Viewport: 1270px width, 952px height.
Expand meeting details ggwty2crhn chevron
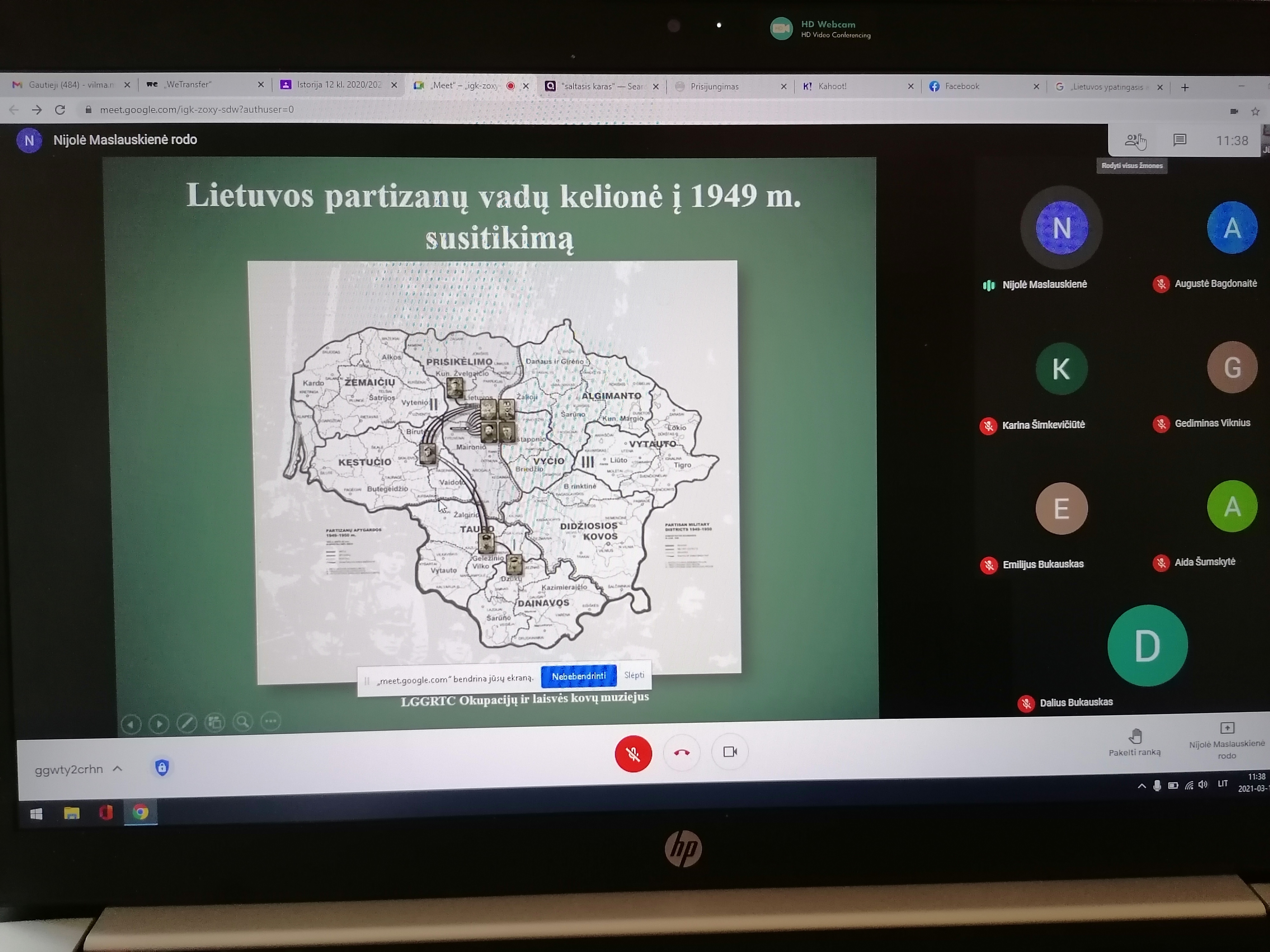[118, 768]
